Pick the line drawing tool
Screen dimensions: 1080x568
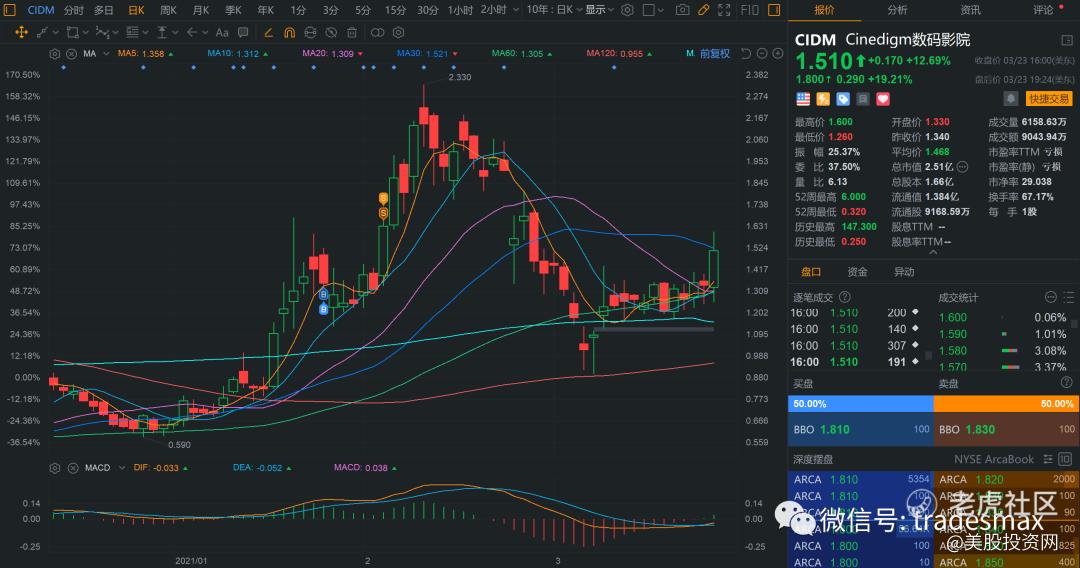pyautogui.click(x=42, y=32)
